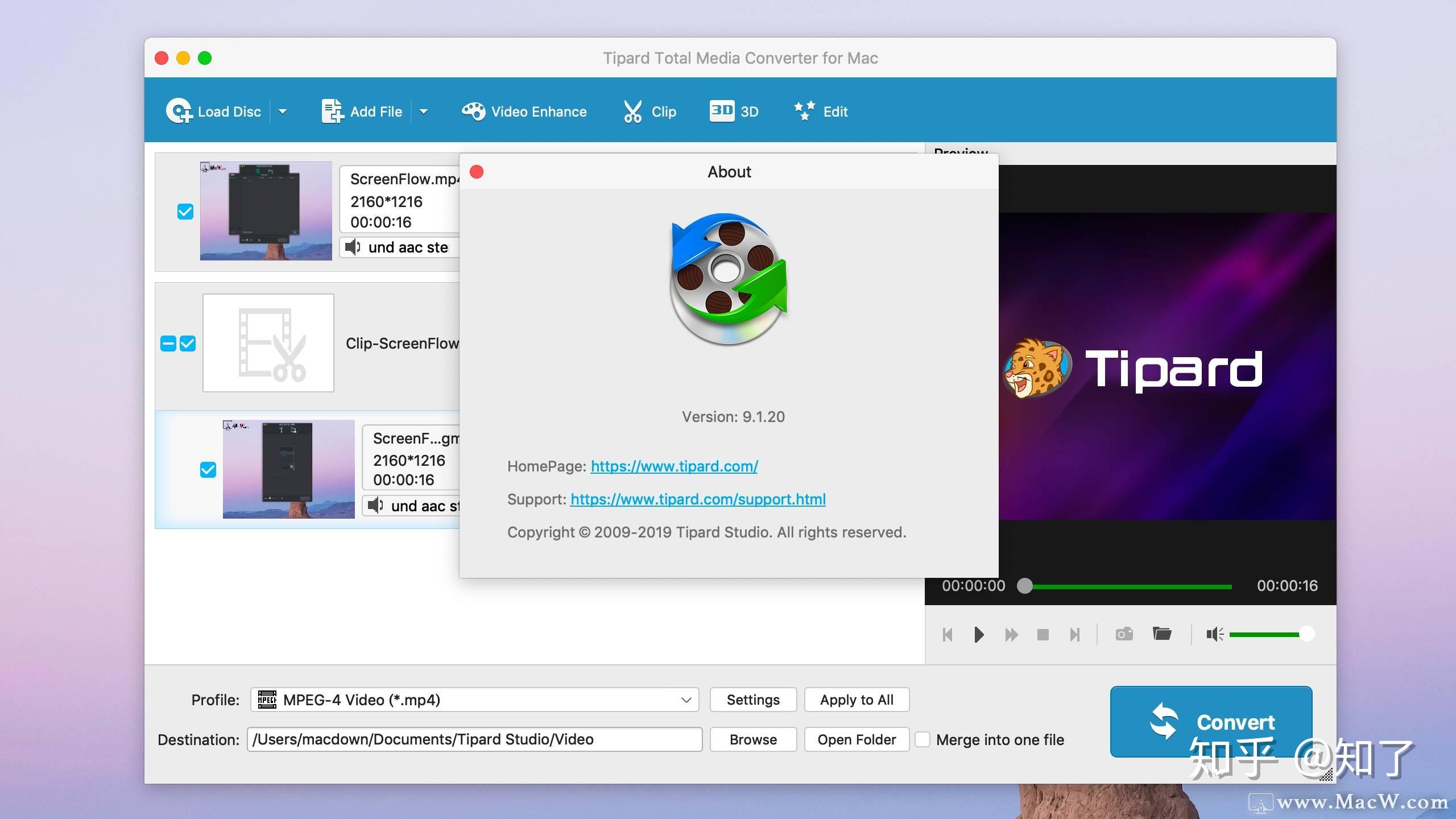The height and width of the screenshot is (819, 1456).
Task: Uncheck the ScreenFlow.mp4 file checkbox
Action: point(185,212)
